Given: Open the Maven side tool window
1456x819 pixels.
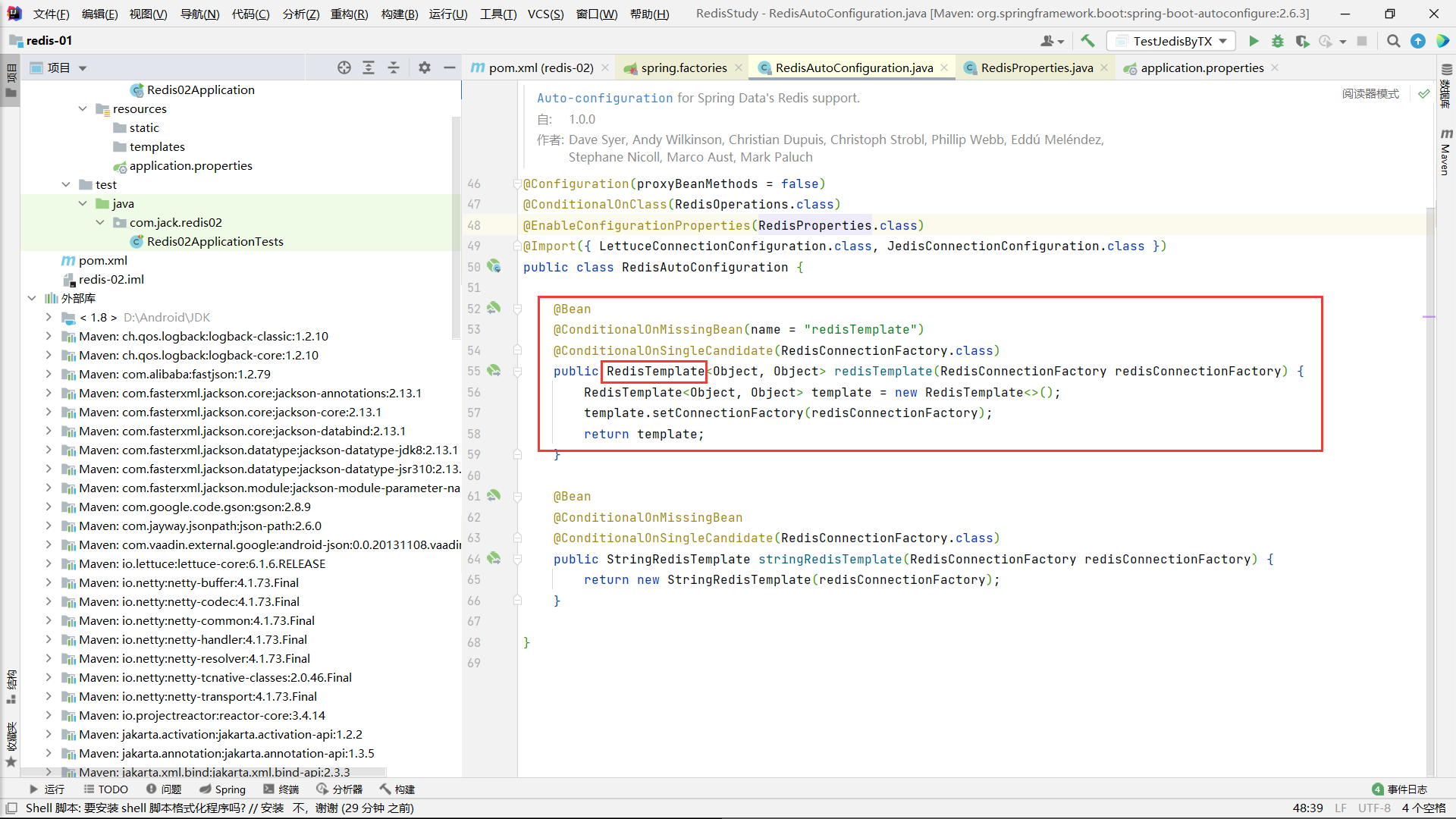Looking at the screenshot, I should [x=1445, y=152].
